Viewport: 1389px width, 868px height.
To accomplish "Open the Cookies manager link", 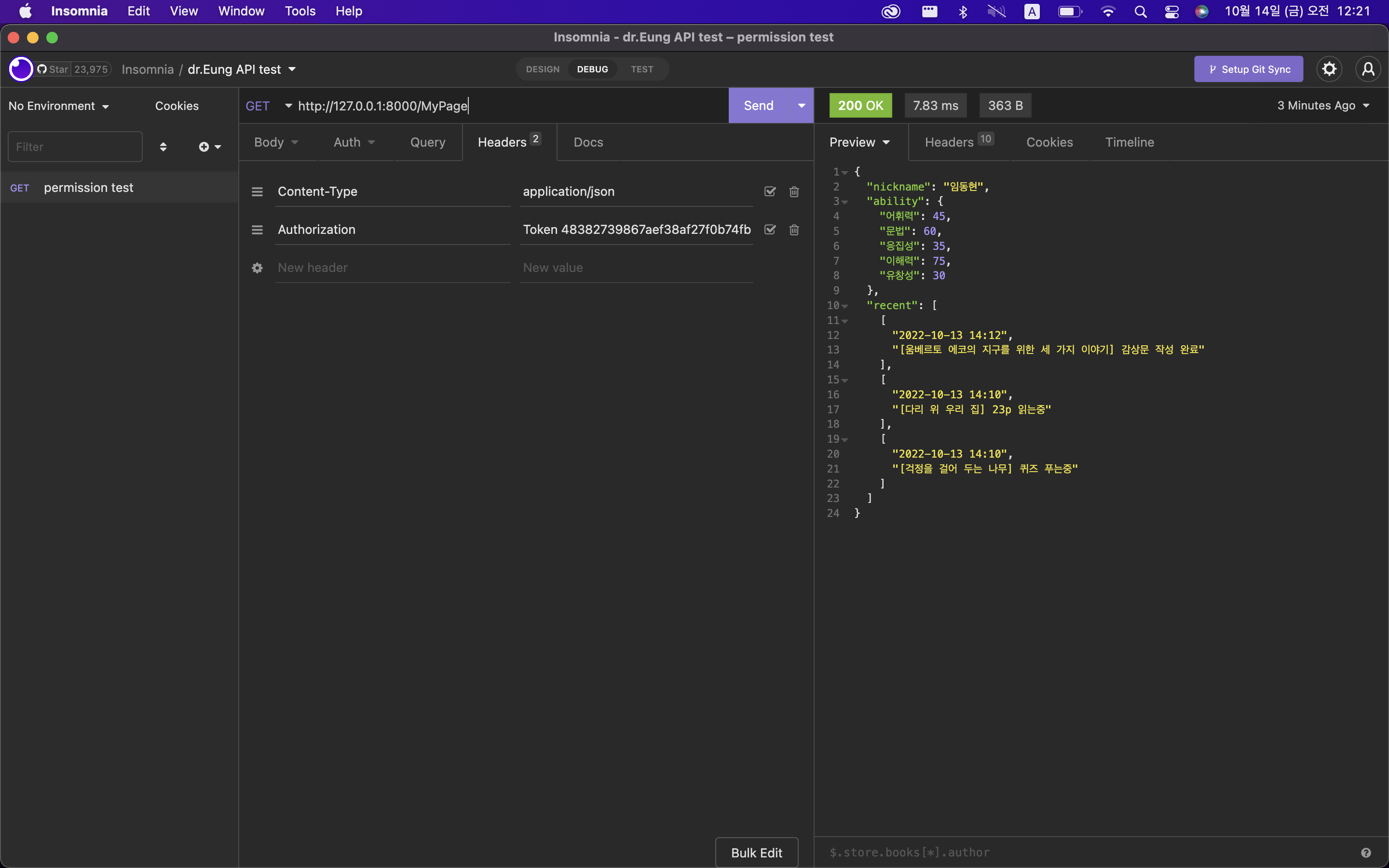I will coord(177,106).
